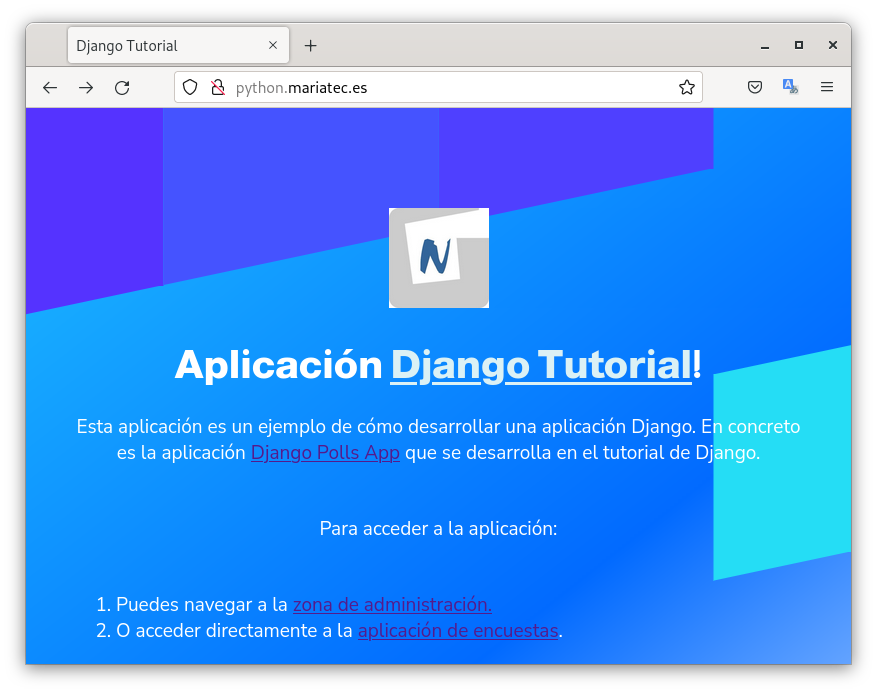Viewport: 877px width, 693px height.
Task: Save page to Pocket
Action: tap(756, 88)
